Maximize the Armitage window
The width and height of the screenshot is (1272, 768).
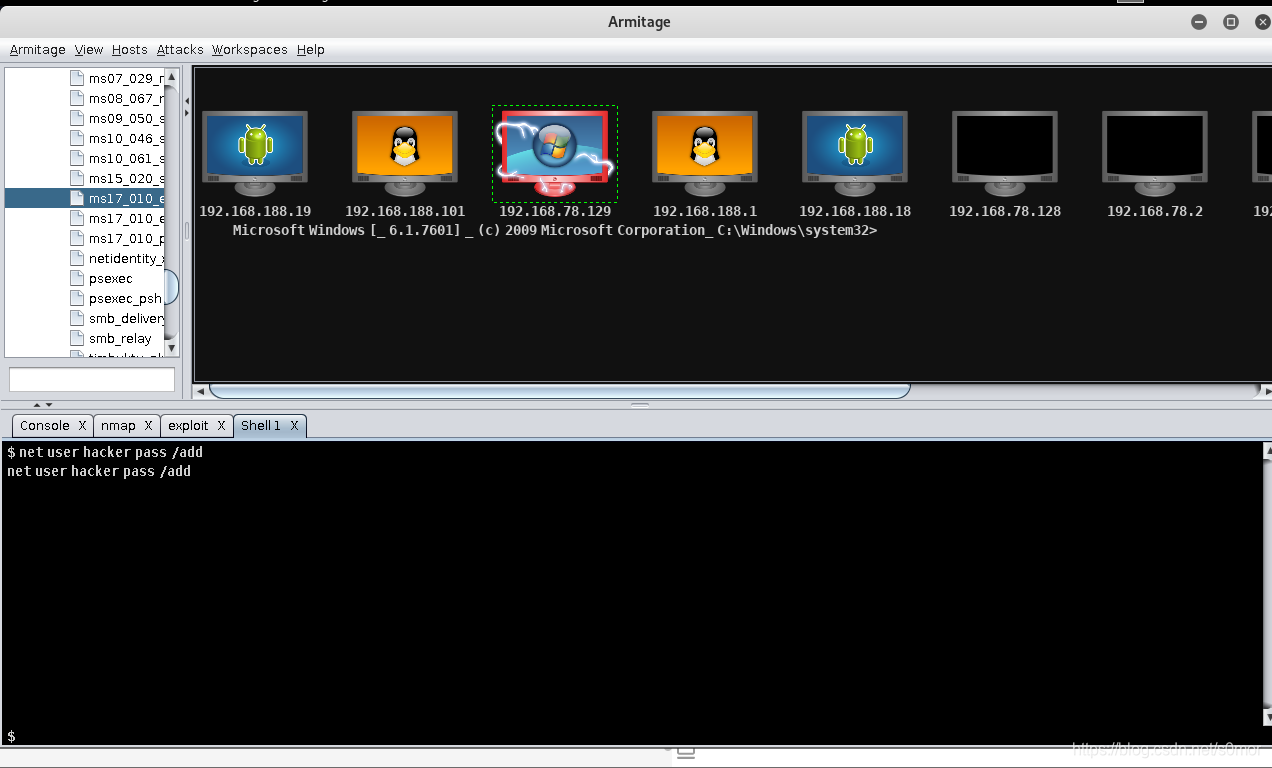[1231, 22]
